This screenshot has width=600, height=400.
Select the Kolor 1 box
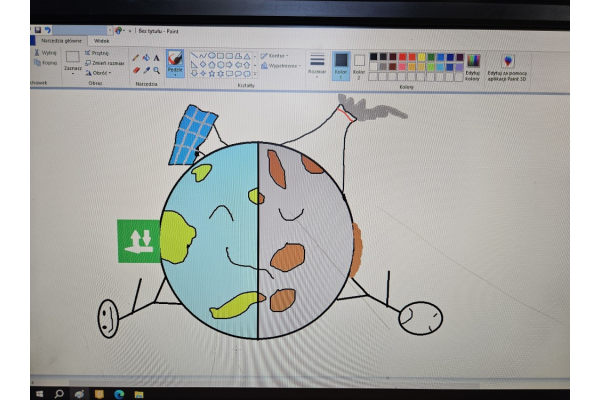341,65
